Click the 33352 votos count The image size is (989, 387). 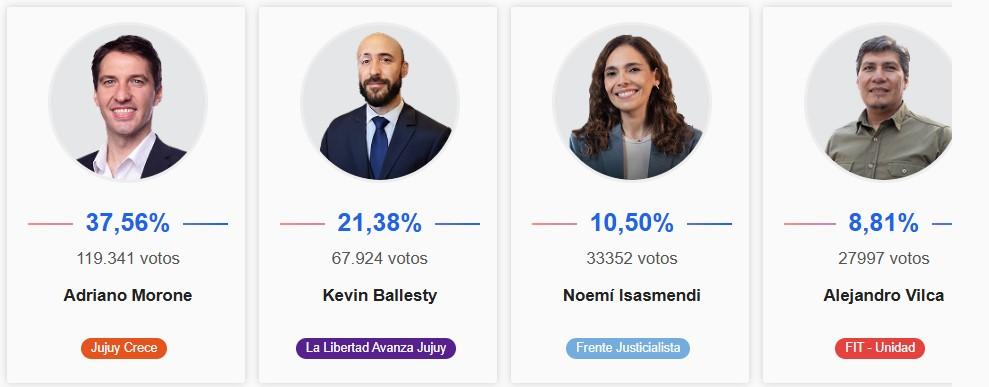click(x=632, y=258)
